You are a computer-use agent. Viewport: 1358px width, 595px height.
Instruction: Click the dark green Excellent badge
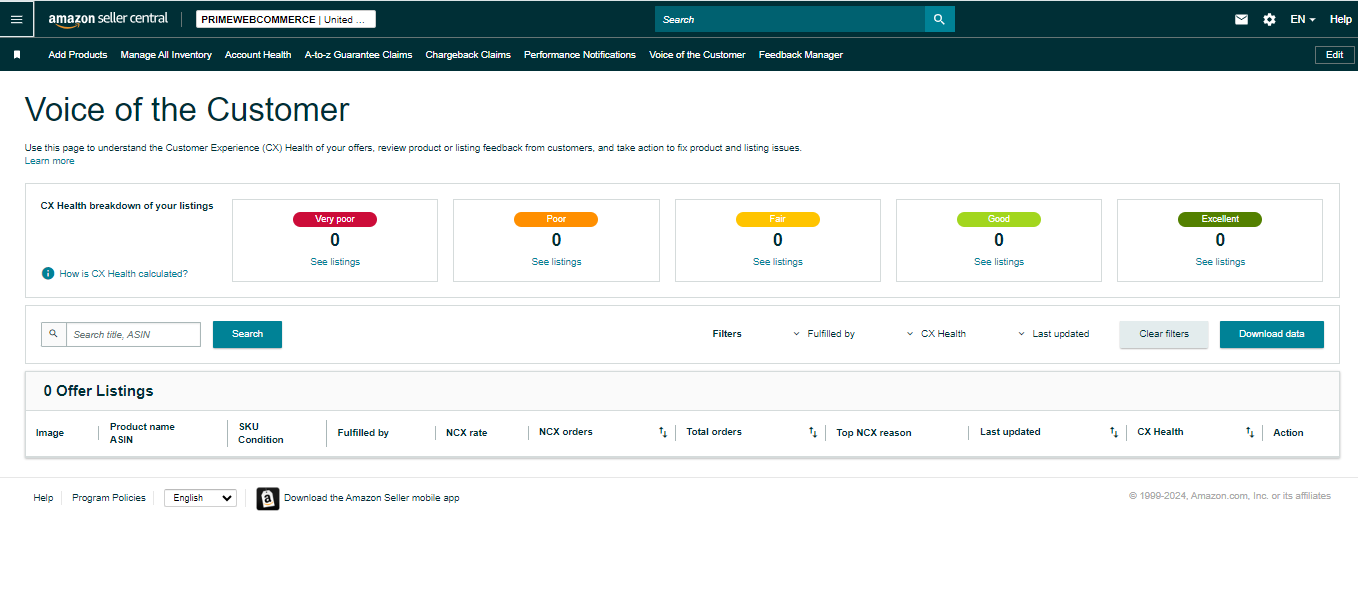(1220, 219)
